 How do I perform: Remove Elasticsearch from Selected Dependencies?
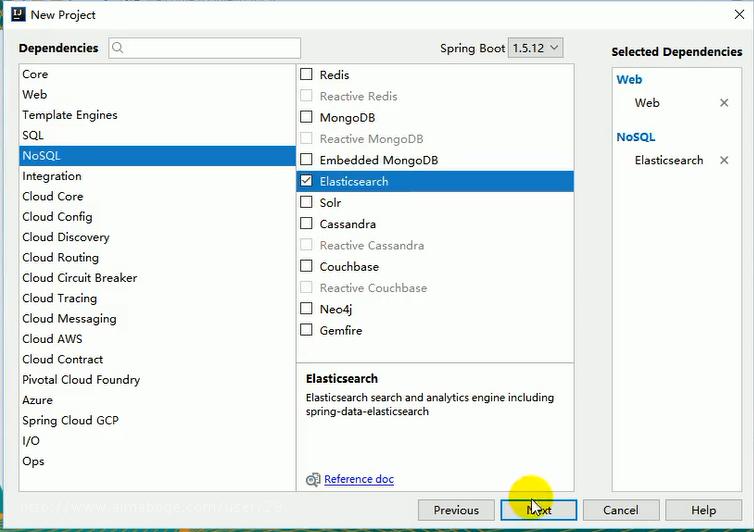tap(724, 160)
